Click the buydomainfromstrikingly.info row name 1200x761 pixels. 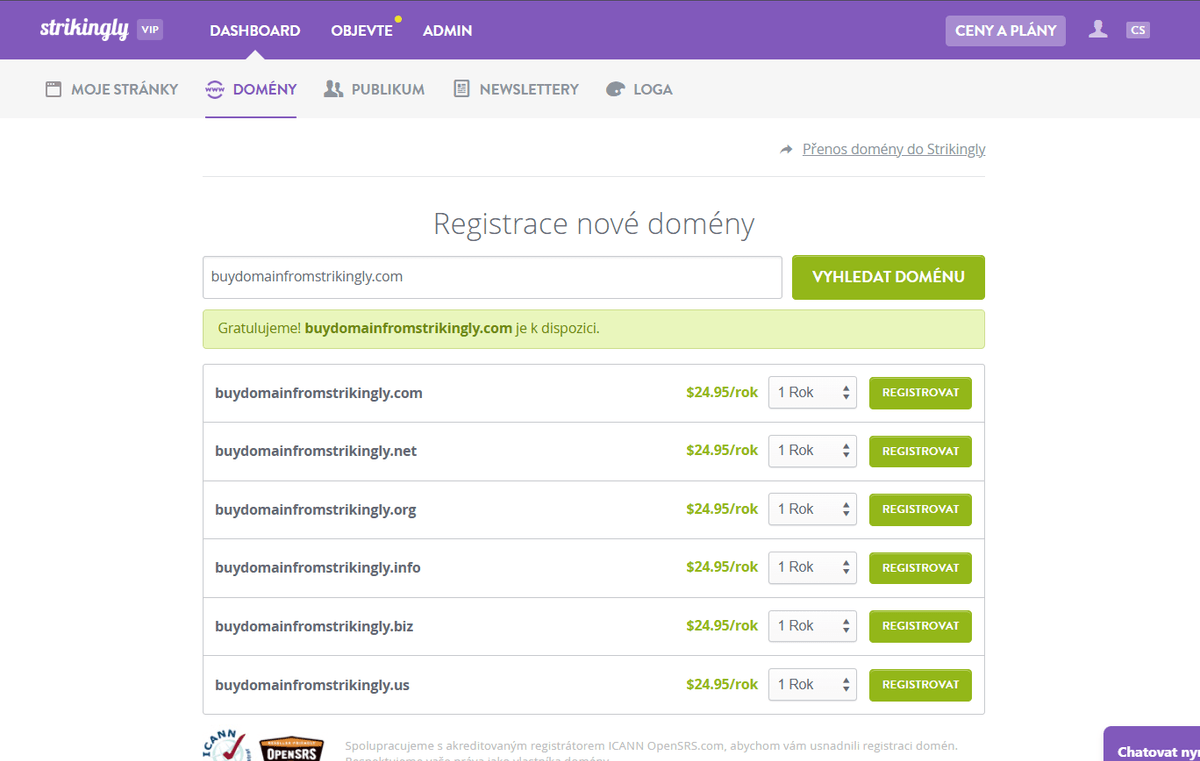pyautogui.click(x=318, y=568)
